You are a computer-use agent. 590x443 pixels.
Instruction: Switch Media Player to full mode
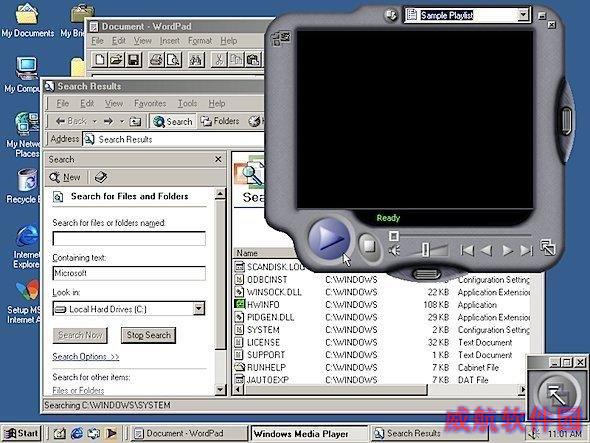[x=547, y=247]
